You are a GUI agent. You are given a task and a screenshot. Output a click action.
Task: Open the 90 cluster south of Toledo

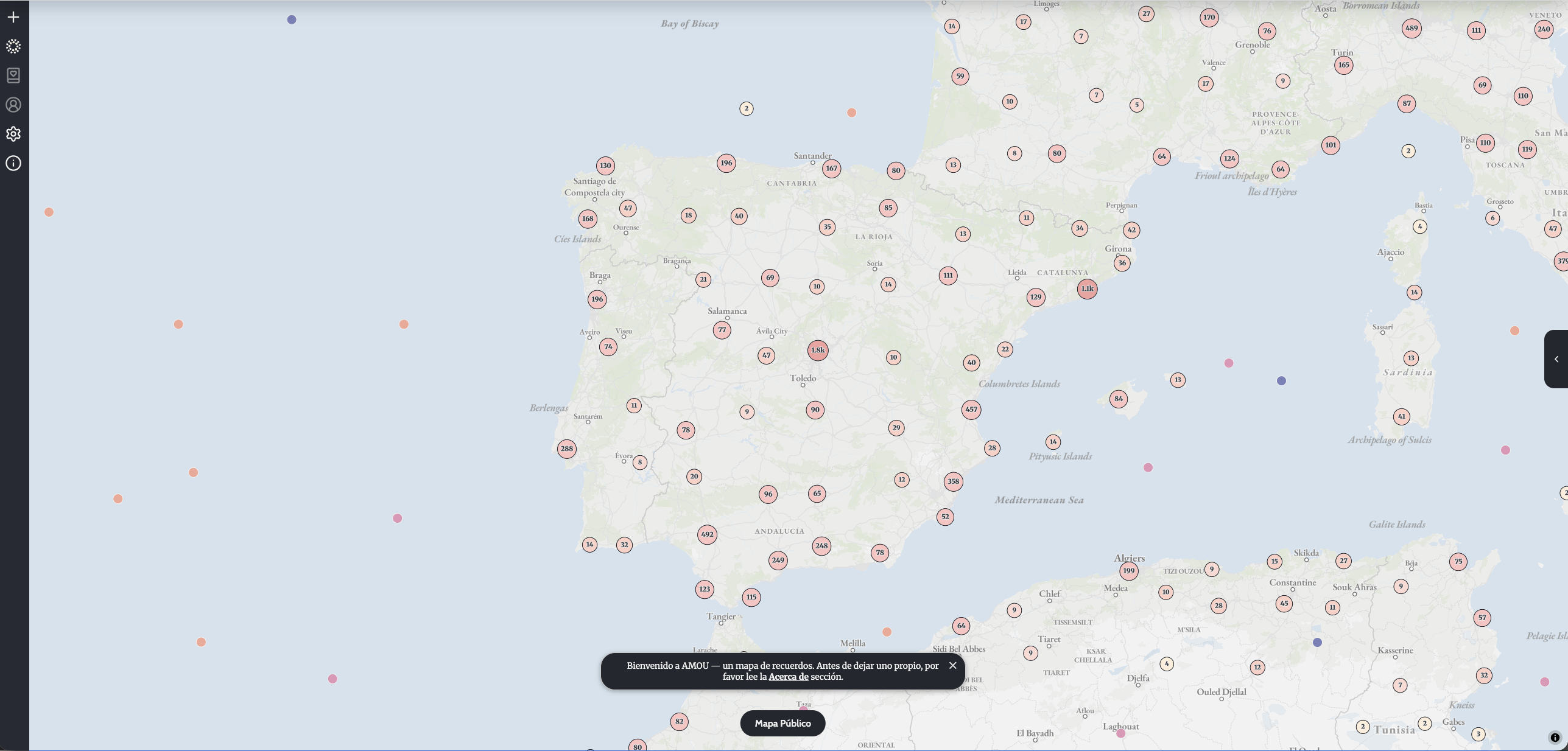pyautogui.click(x=815, y=410)
